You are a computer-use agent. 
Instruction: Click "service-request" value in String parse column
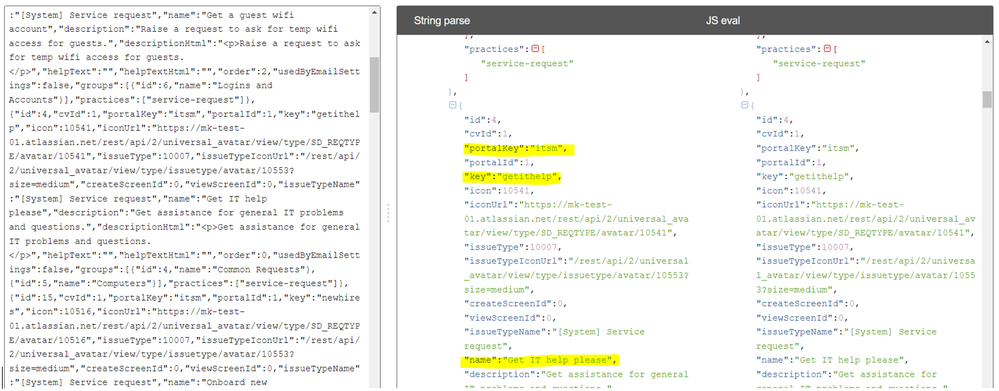pos(527,64)
